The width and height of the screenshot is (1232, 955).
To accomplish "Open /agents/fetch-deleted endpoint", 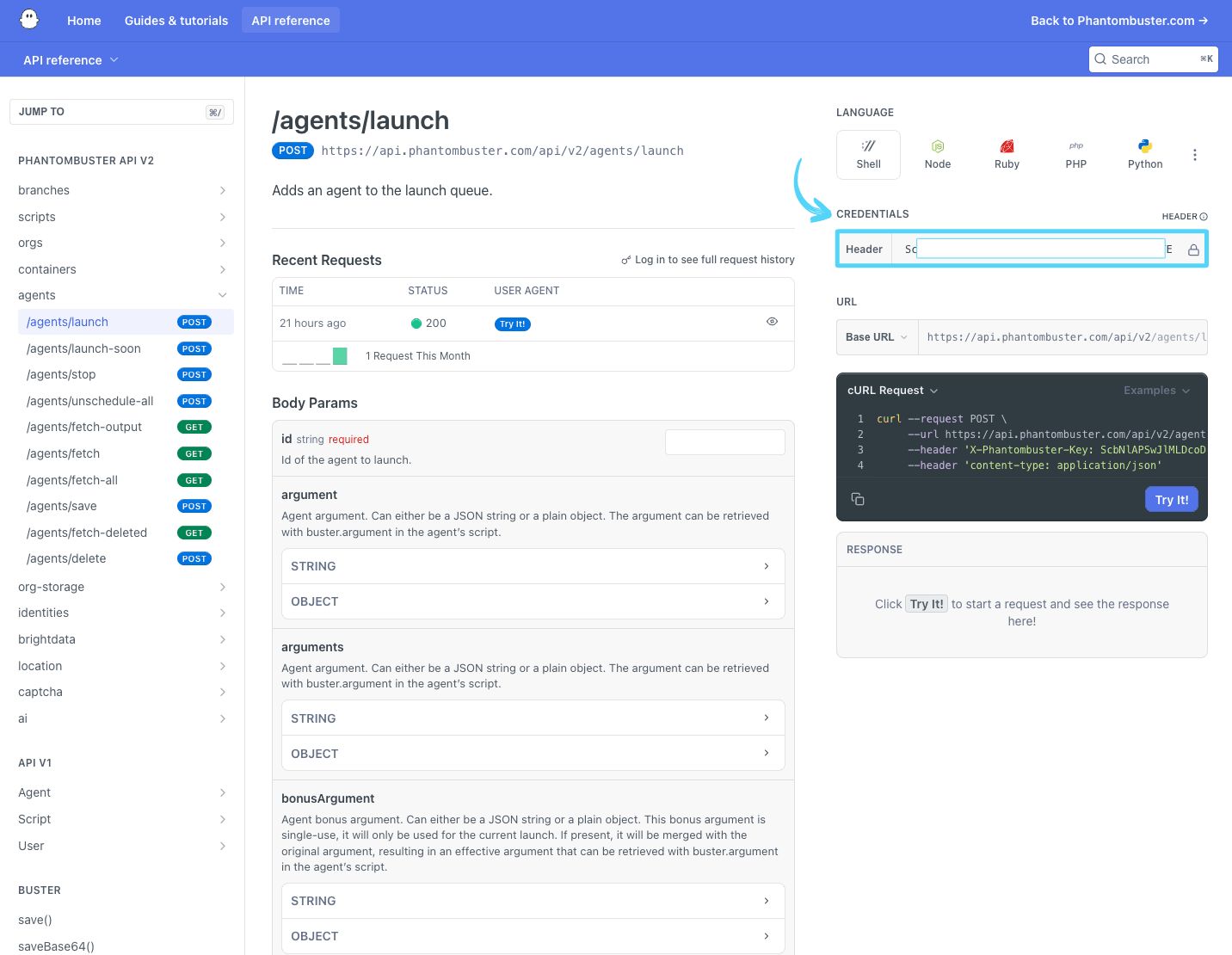I will coord(126,533).
